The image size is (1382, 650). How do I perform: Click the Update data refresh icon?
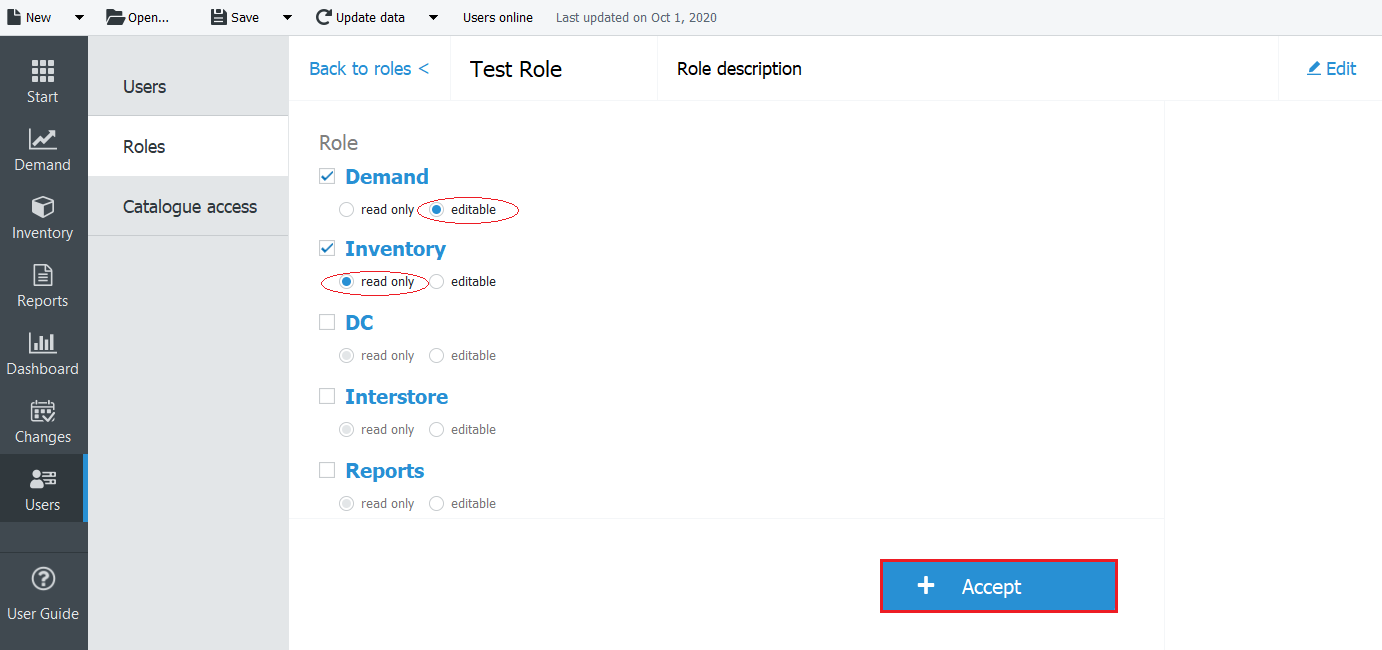tap(323, 17)
